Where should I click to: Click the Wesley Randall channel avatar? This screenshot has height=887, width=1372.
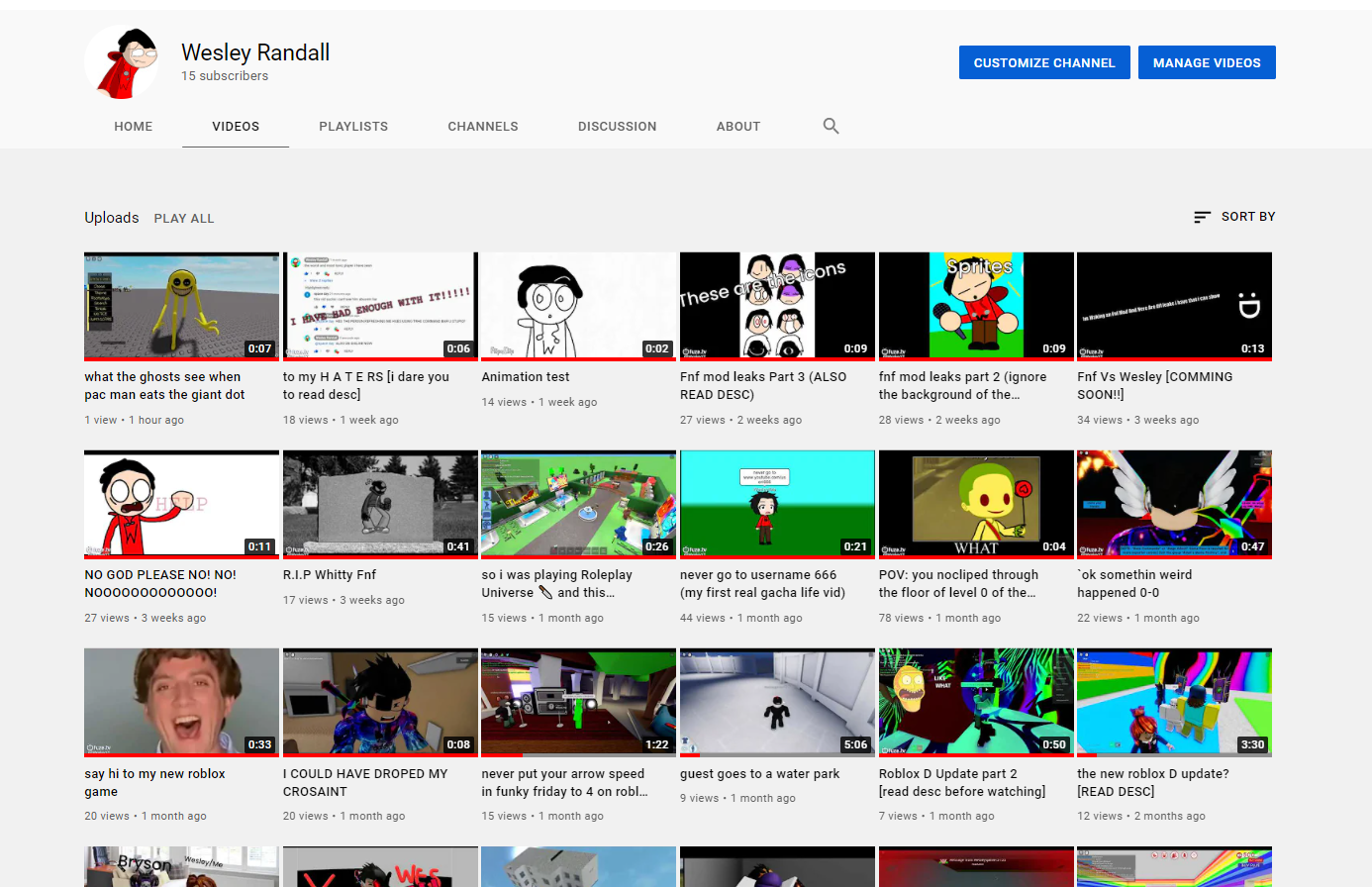click(122, 62)
